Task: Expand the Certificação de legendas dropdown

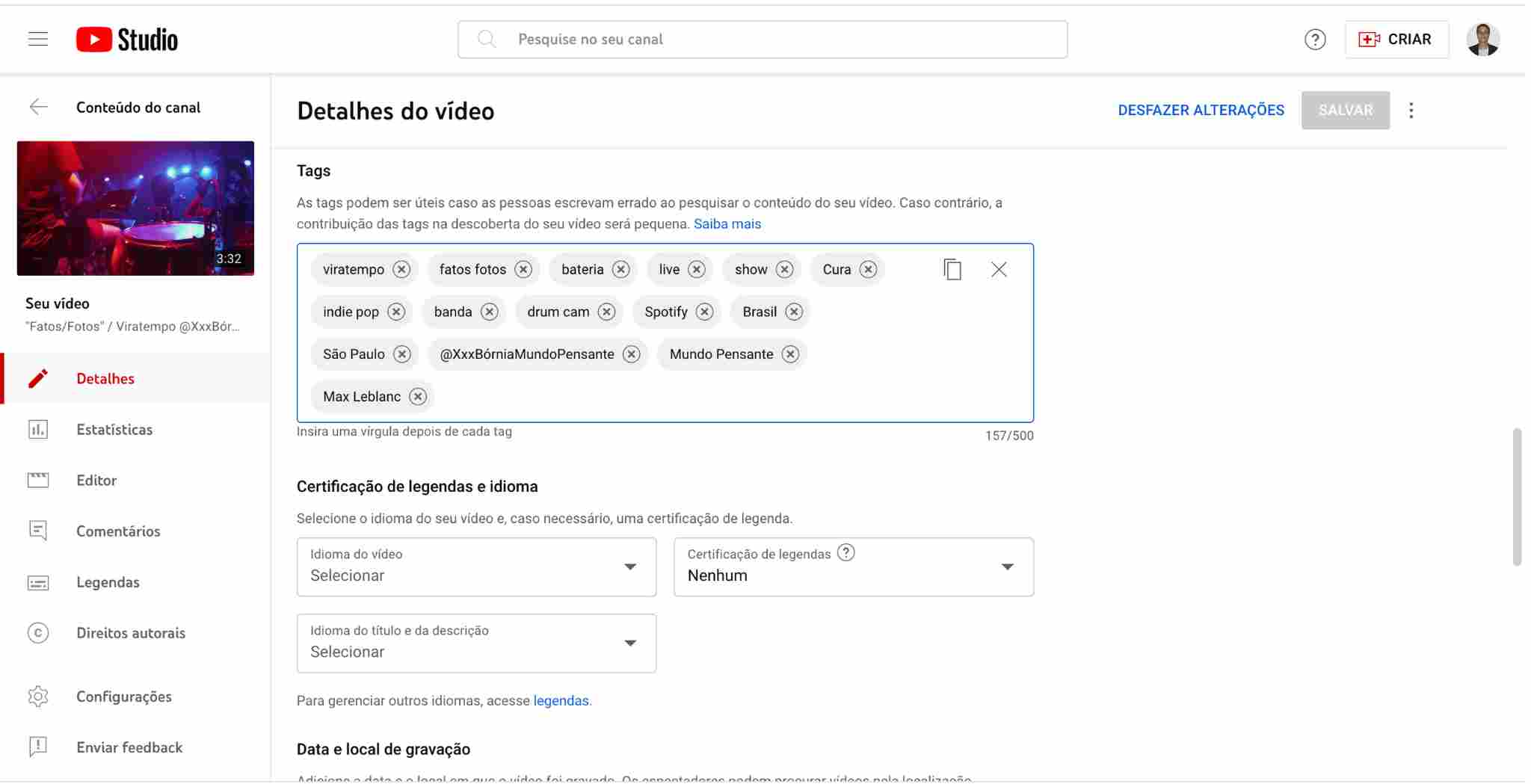Action: (x=854, y=567)
